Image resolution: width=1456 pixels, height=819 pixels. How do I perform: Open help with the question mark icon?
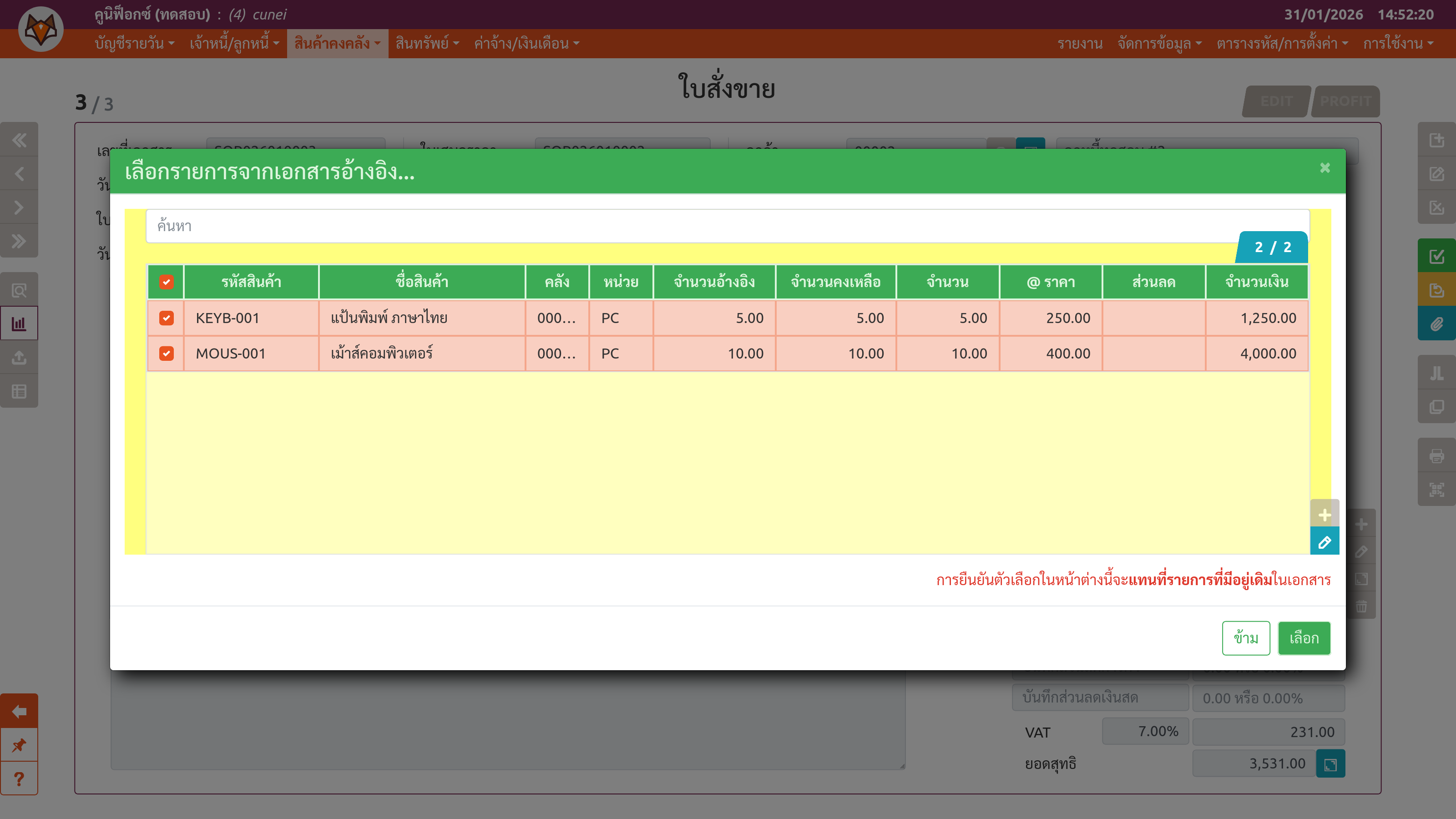19,779
